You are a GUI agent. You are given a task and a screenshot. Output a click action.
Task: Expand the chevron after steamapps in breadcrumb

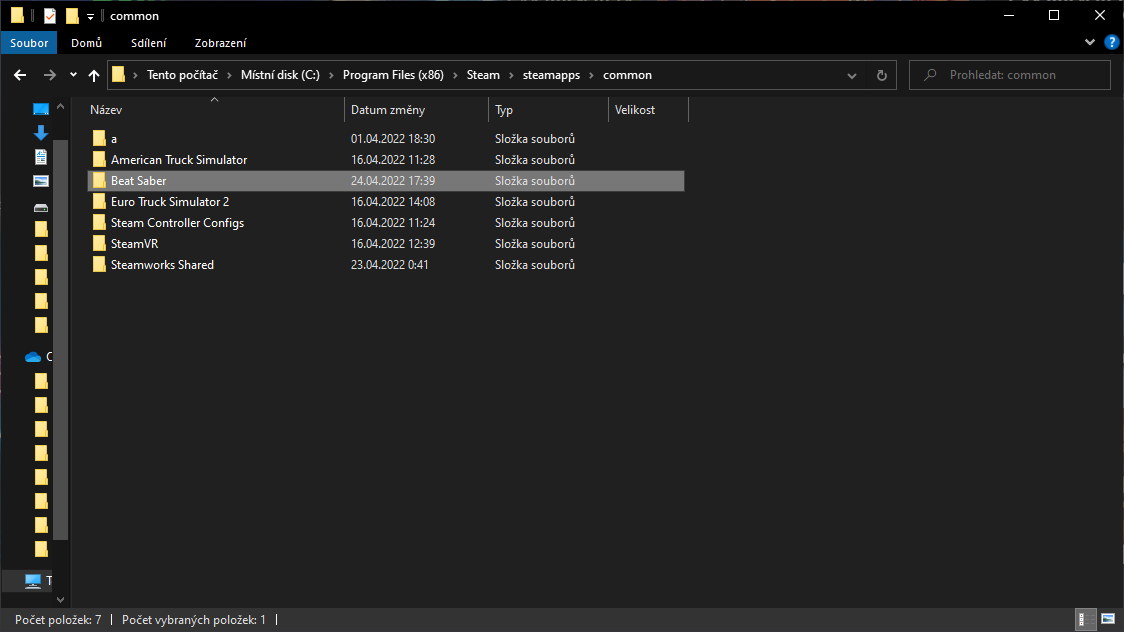(x=591, y=75)
